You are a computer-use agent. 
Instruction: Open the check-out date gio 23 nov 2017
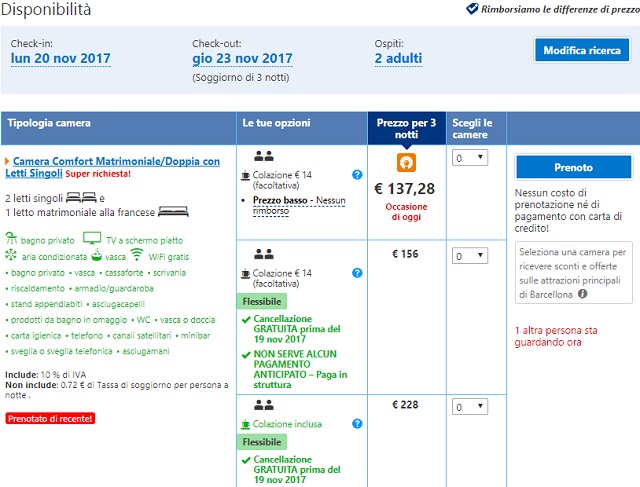(x=242, y=58)
